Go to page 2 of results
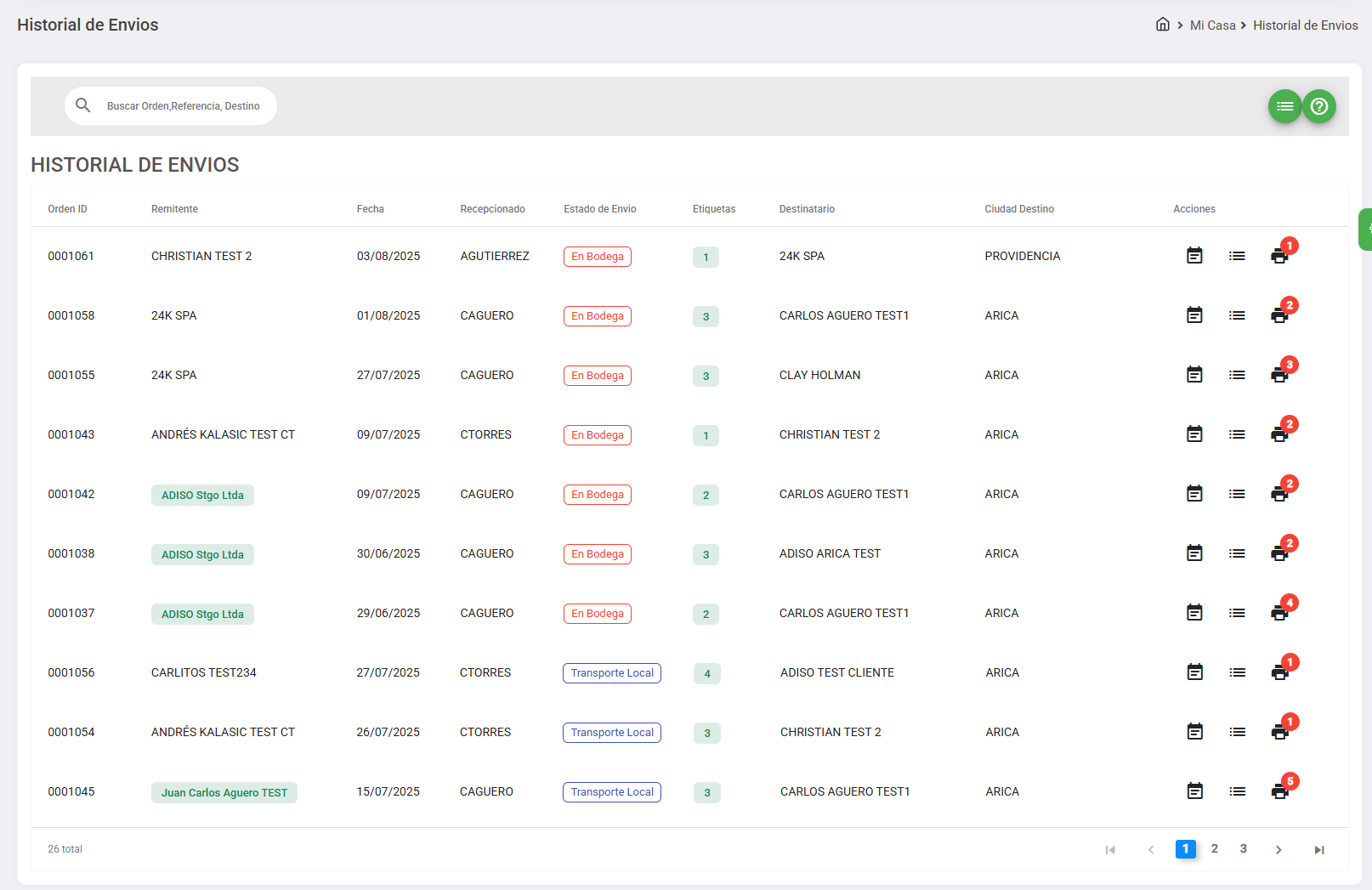The width and height of the screenshot is (1372, 890). 1215,848
